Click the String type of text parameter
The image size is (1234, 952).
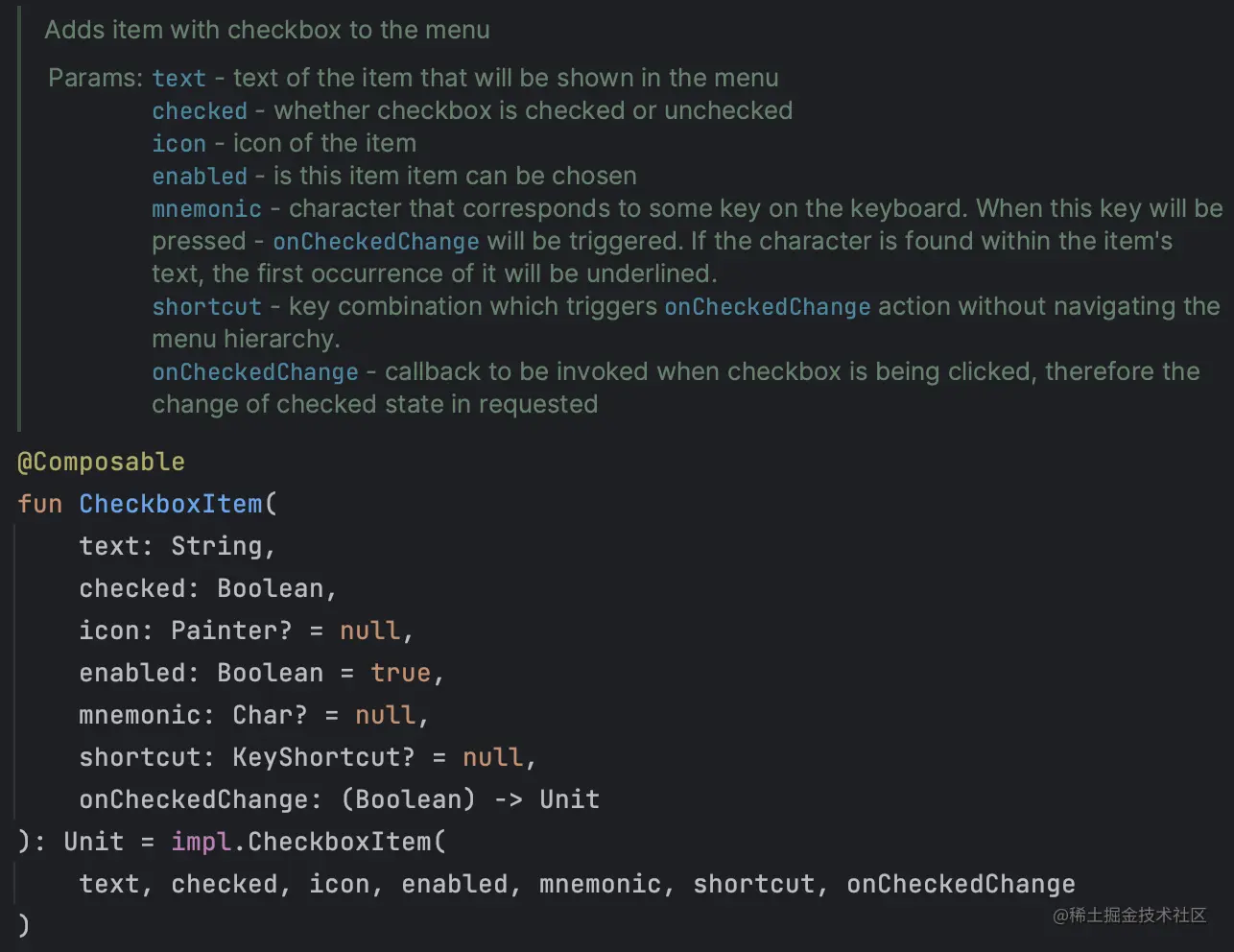(217, 546)
